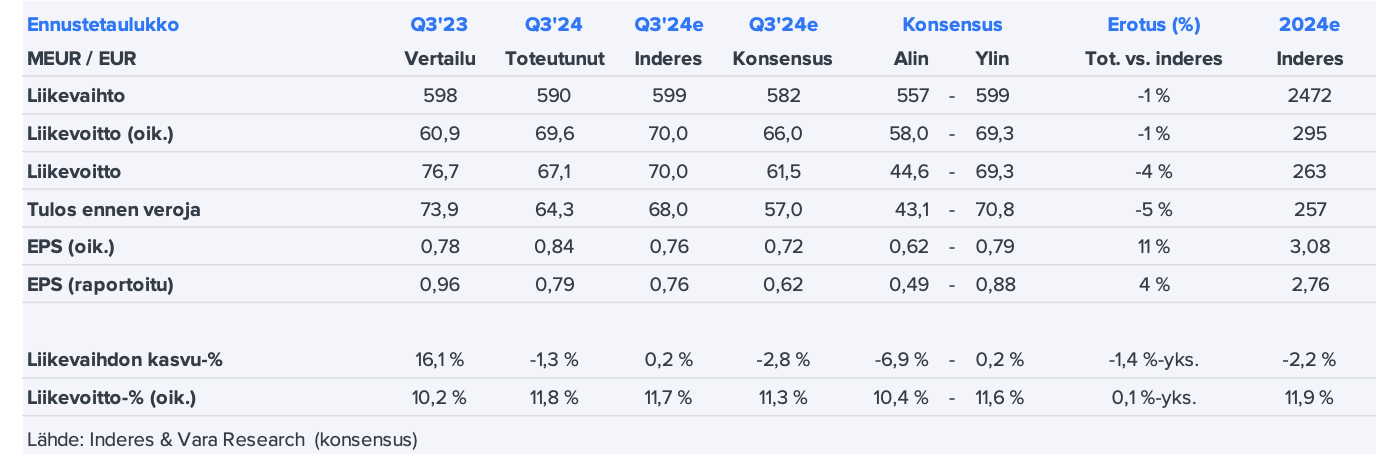
Task: Click the 3,08 EPS value for 2024e
Action: pyautogui.click(x=1309, y=247)
